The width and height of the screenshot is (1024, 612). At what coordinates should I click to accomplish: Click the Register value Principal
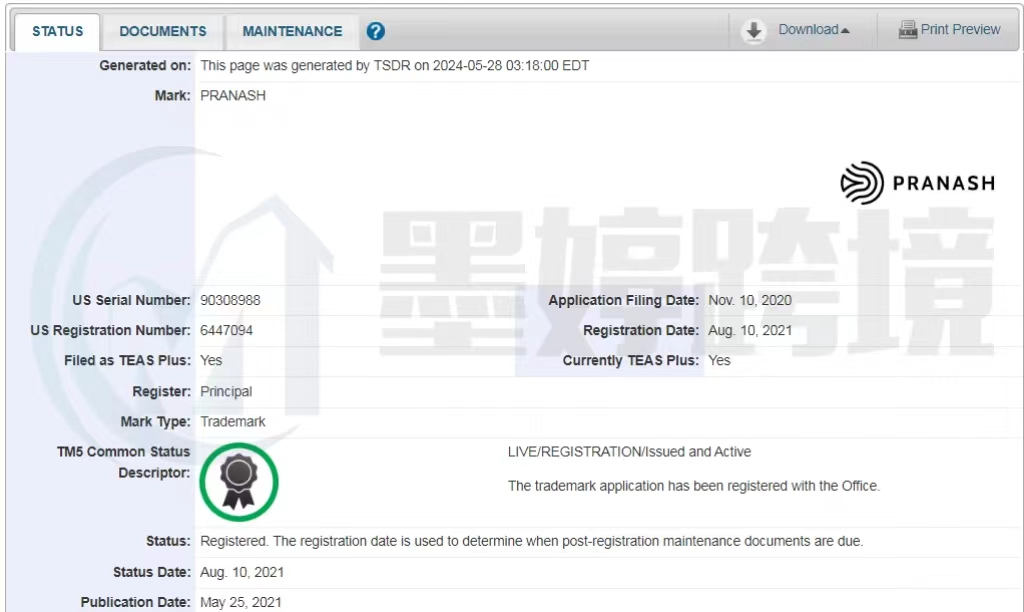pos(226,391)
